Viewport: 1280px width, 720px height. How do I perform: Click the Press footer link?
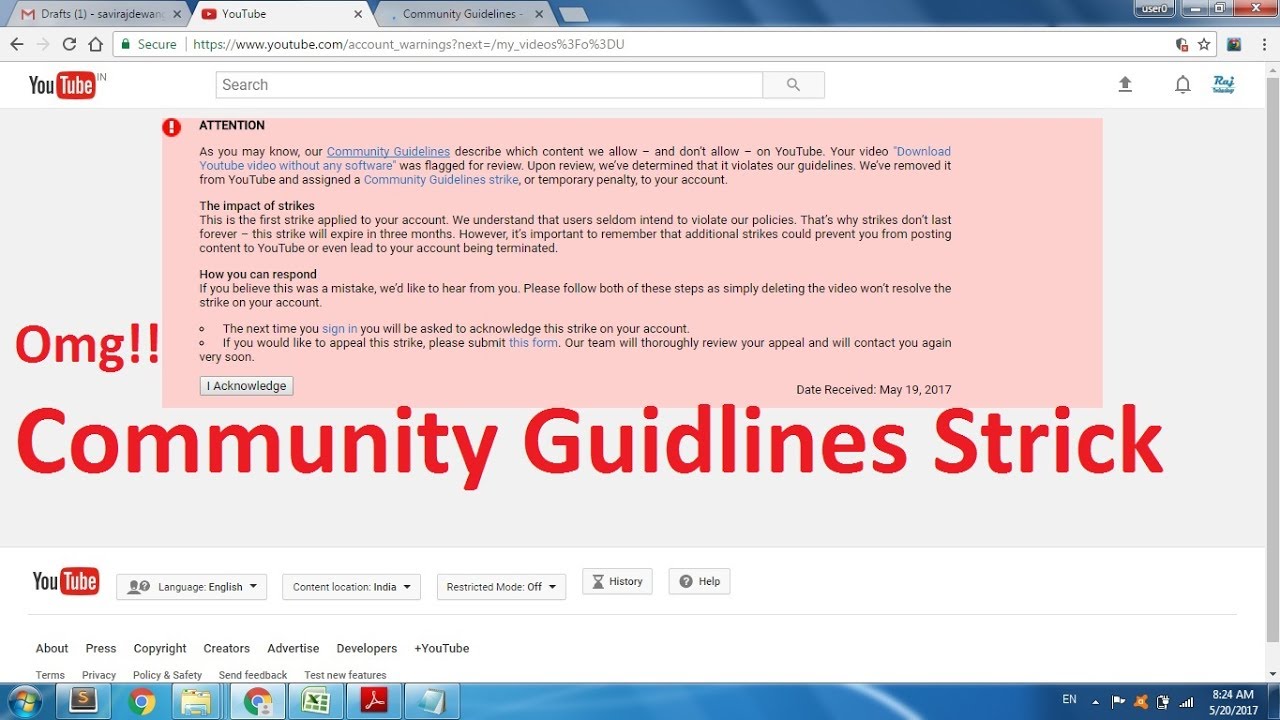[x=101, y=648]
